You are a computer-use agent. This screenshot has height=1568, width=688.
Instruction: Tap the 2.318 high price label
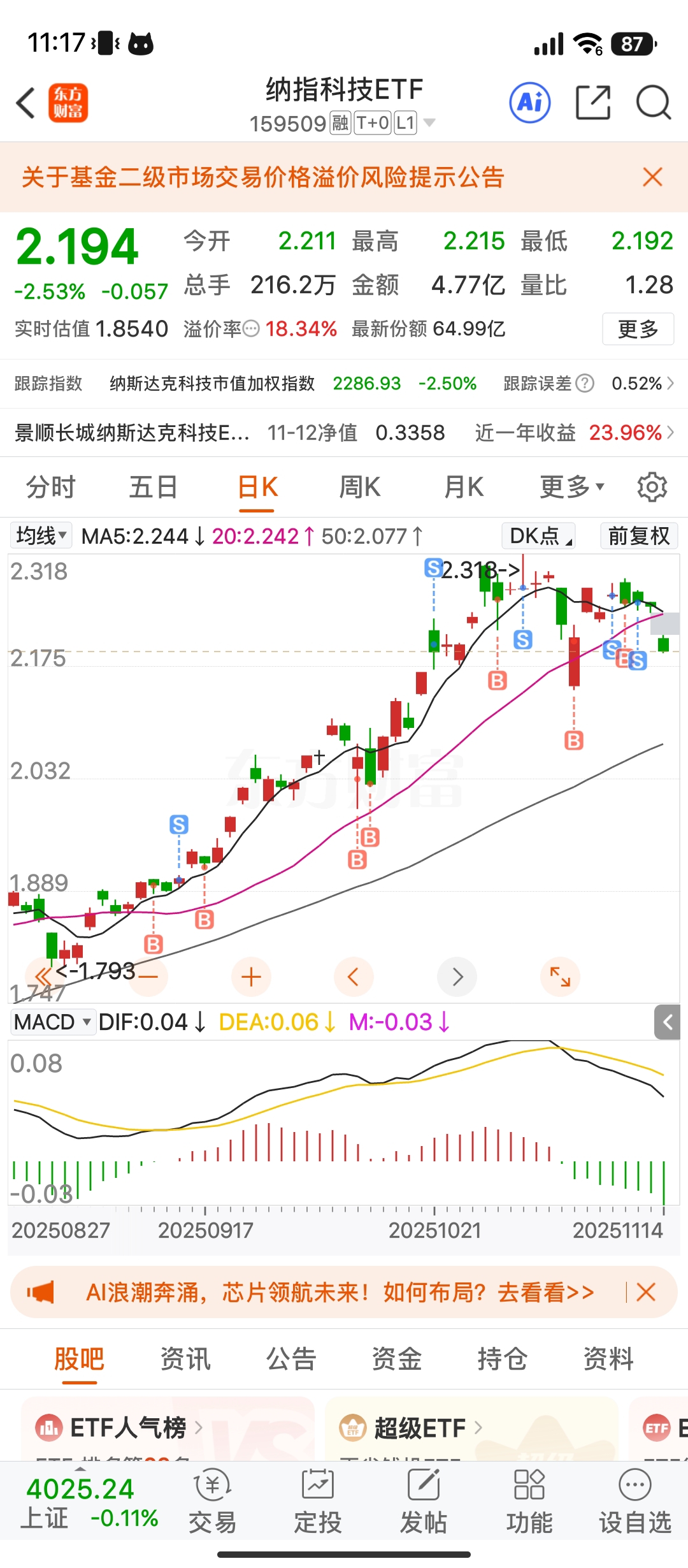click(480, 570)
